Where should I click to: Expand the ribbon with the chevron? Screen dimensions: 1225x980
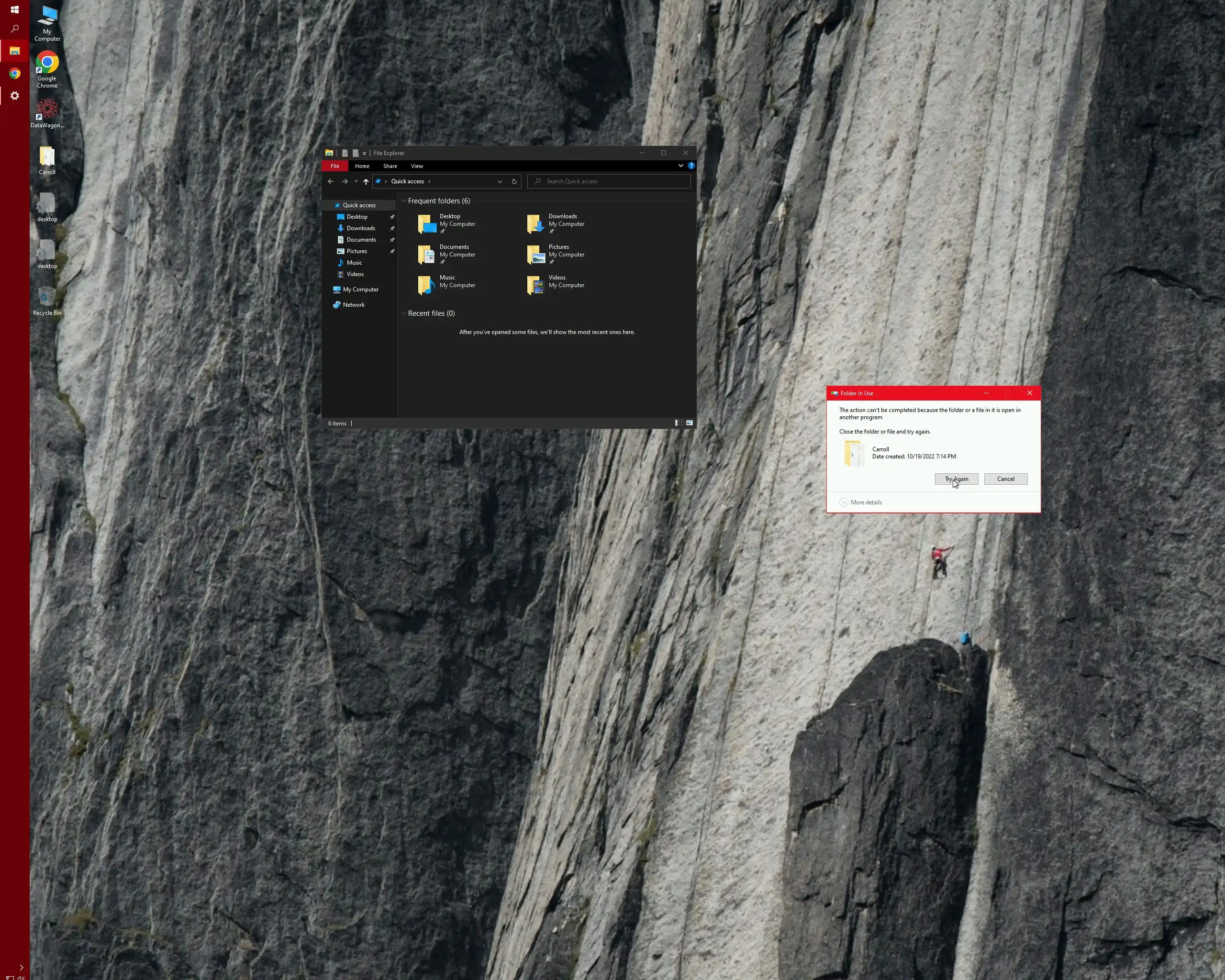pos(680,166)
